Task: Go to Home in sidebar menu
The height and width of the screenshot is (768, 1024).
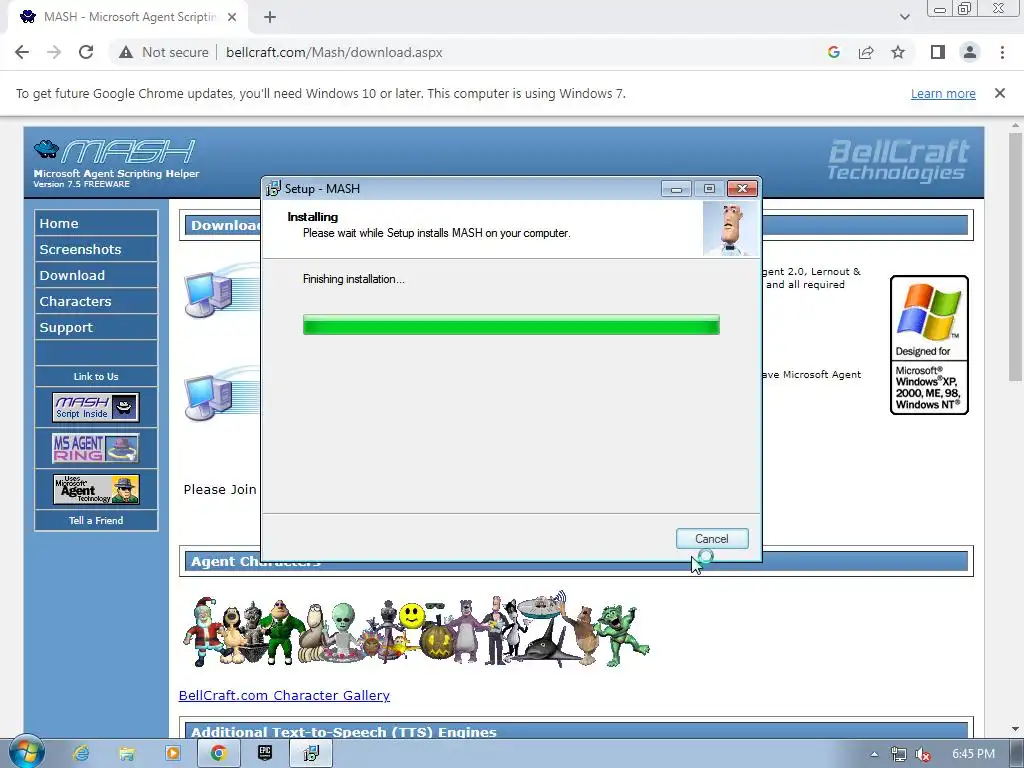Action: coord(96,223)
